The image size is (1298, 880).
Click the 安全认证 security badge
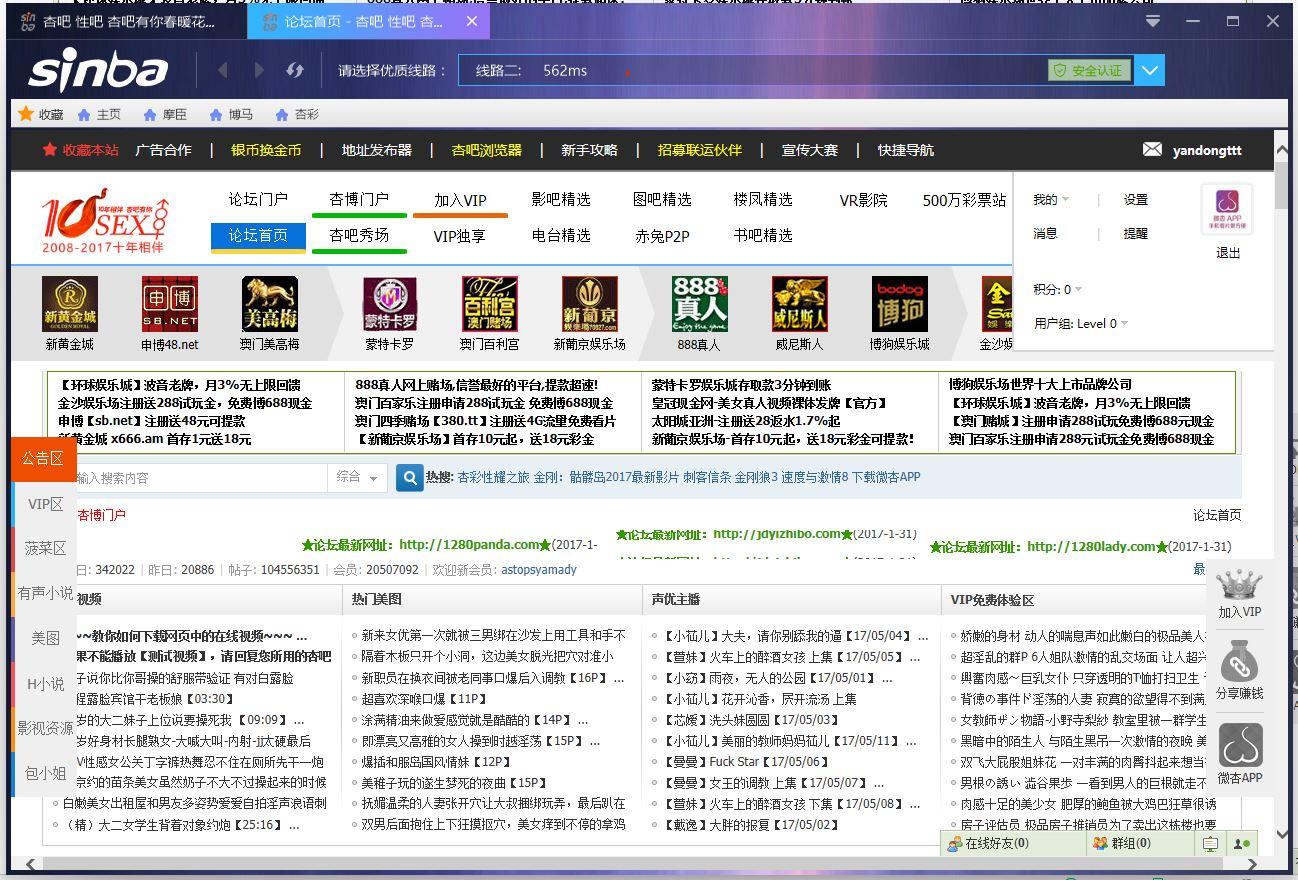point(1088,70)
